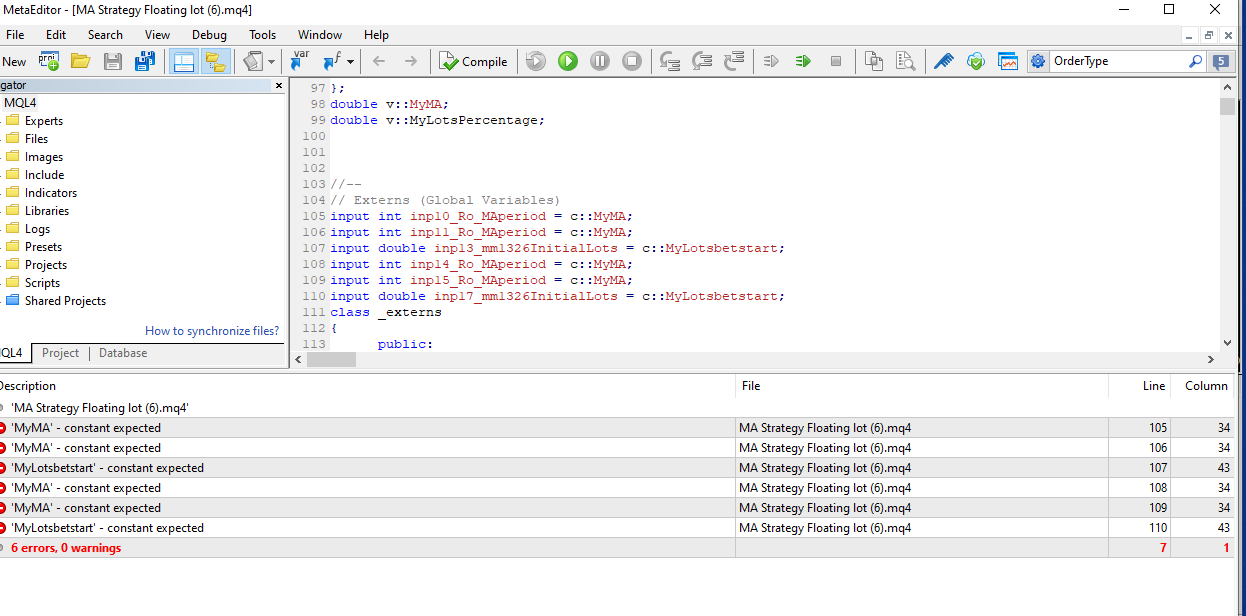Select the Scripts folder in Navigator
The width and height of the screenshot is (1246, 616).
42,283
